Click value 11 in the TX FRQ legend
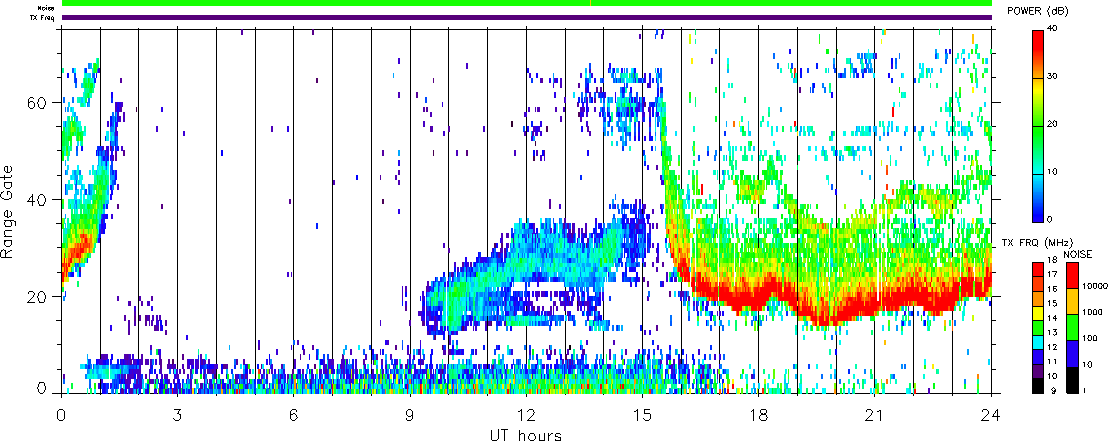 click(1052, 361)
